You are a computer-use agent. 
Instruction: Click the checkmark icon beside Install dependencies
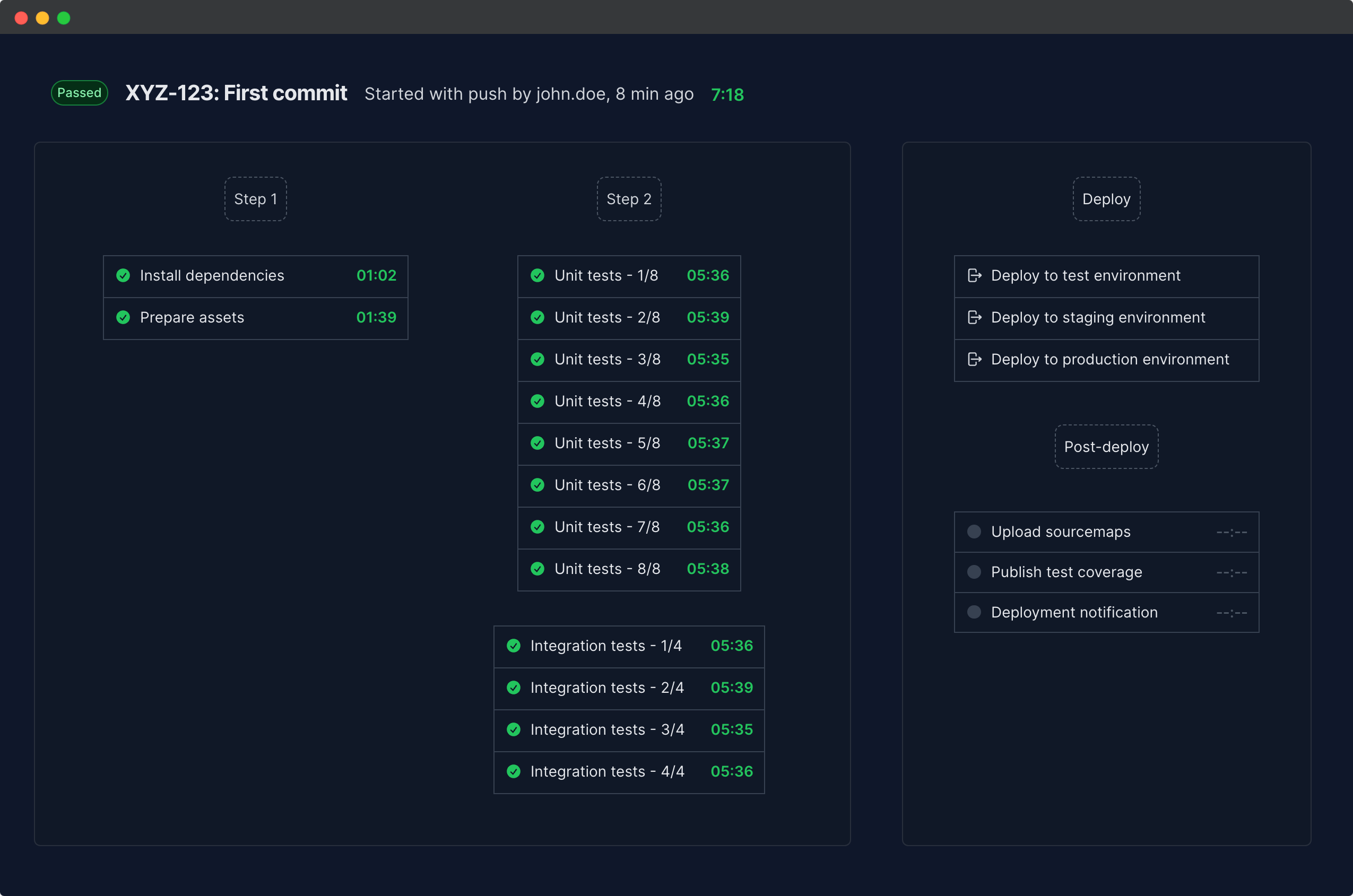(124, 275)
